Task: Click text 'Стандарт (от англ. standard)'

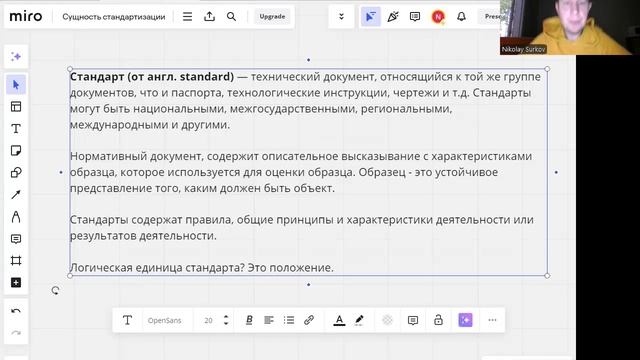Action: [152, 77]
